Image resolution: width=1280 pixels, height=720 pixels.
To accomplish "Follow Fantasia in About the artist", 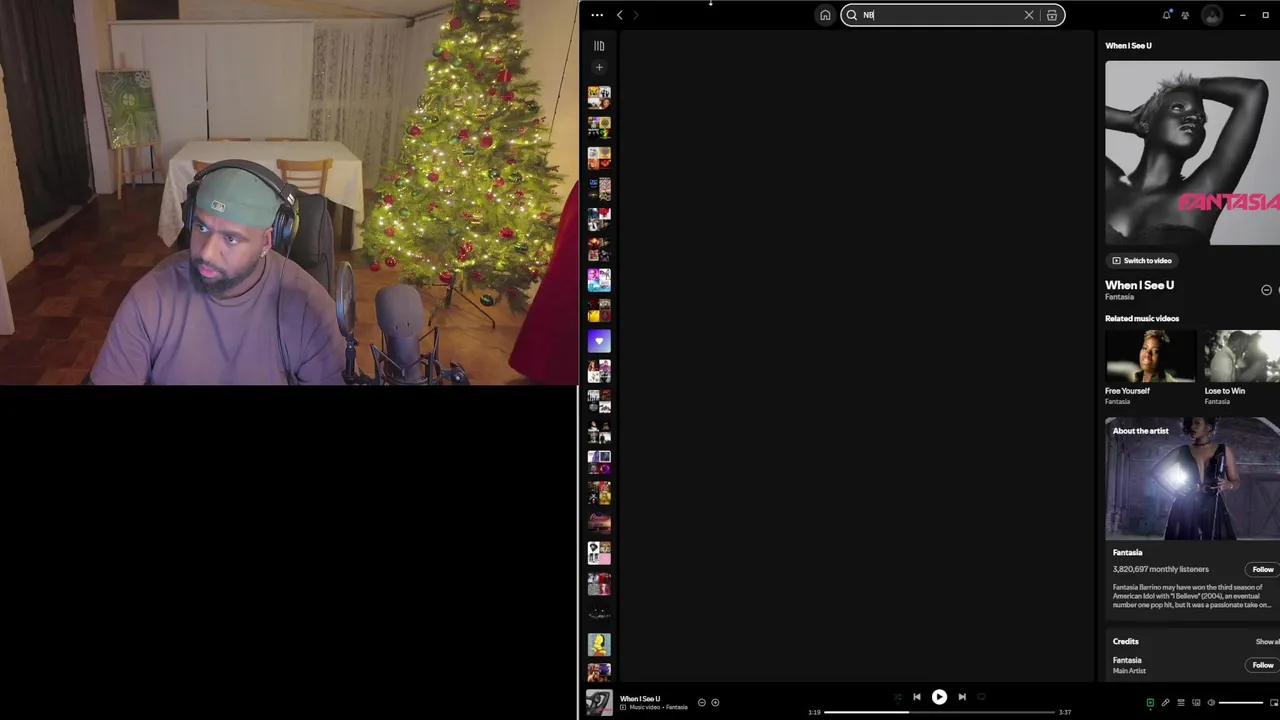I will coord(1263,569).
